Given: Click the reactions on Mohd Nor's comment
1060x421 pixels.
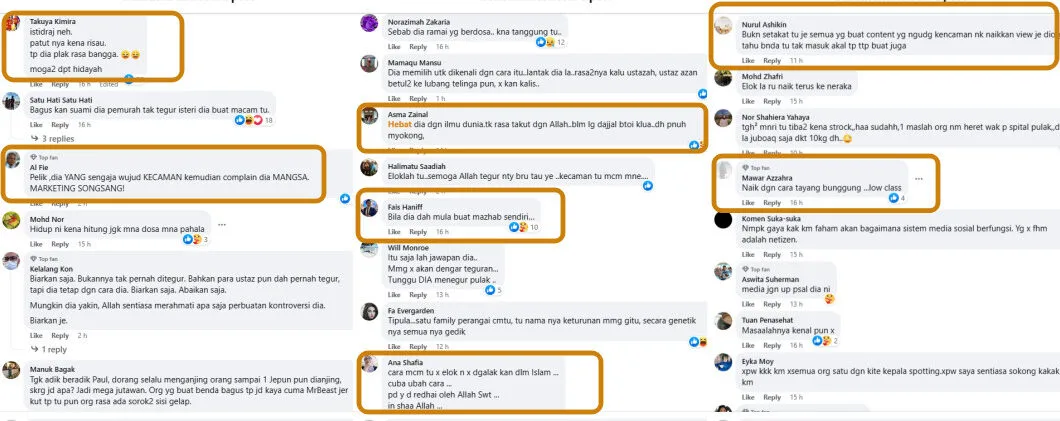Looking at the screenshot, I should (194, 240).
